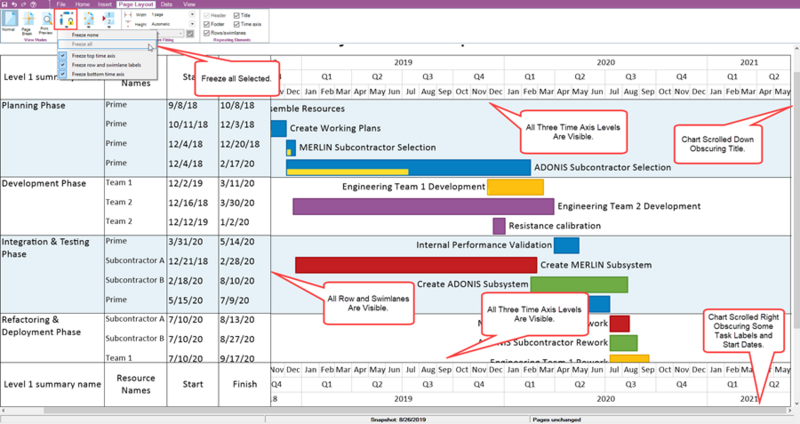Select the Normal view mode icon

9,20
